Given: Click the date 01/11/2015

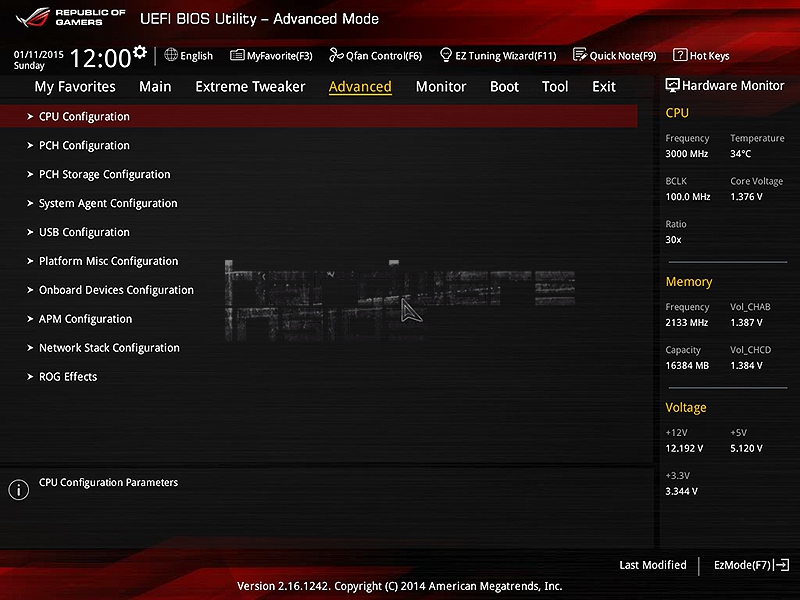Looking at the screenshot, I should point(39,54).
